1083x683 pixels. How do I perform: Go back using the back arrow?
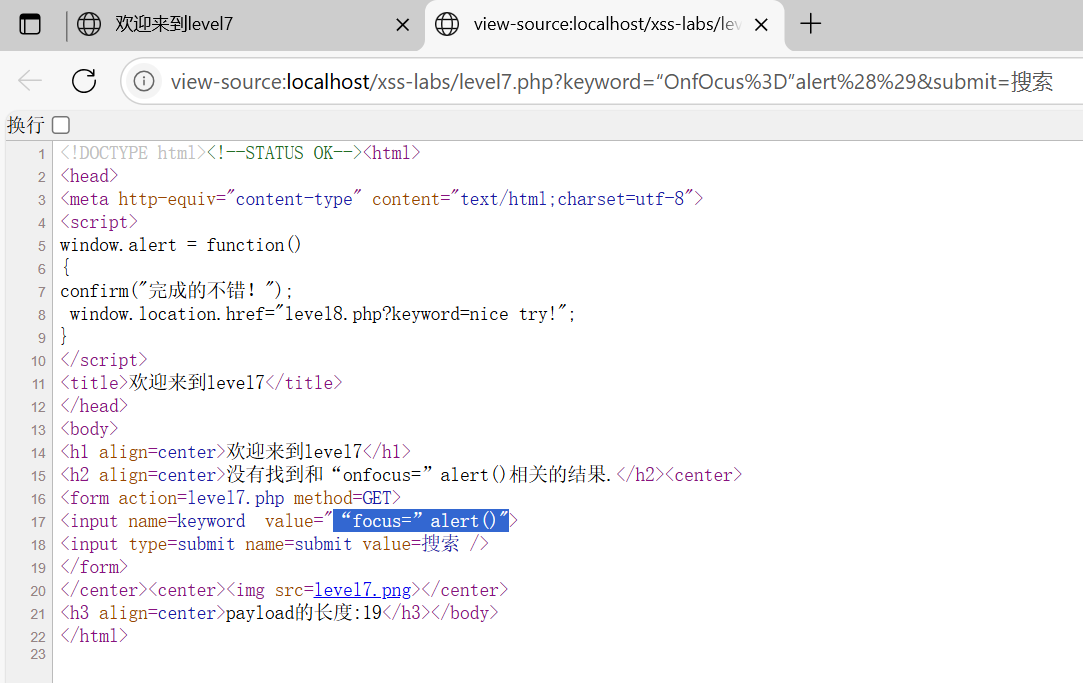pyautogui.click(x=30, y=81)
